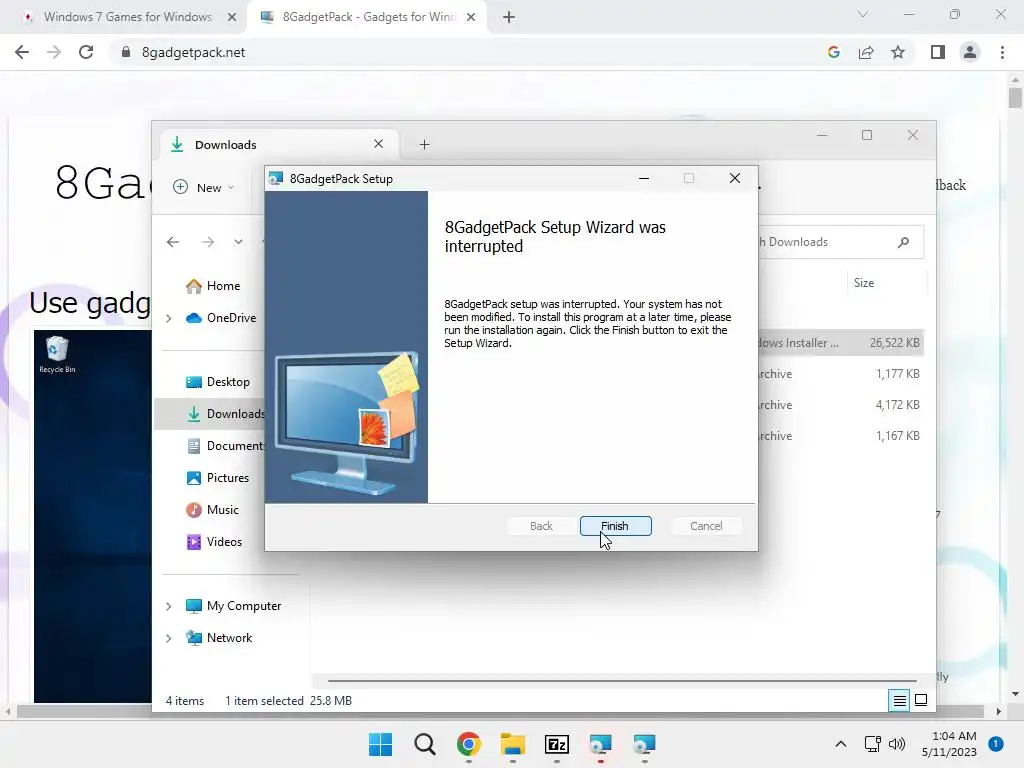Open File Explorer from the taskbar
1024x768 pixels.
tap(513, 744)
